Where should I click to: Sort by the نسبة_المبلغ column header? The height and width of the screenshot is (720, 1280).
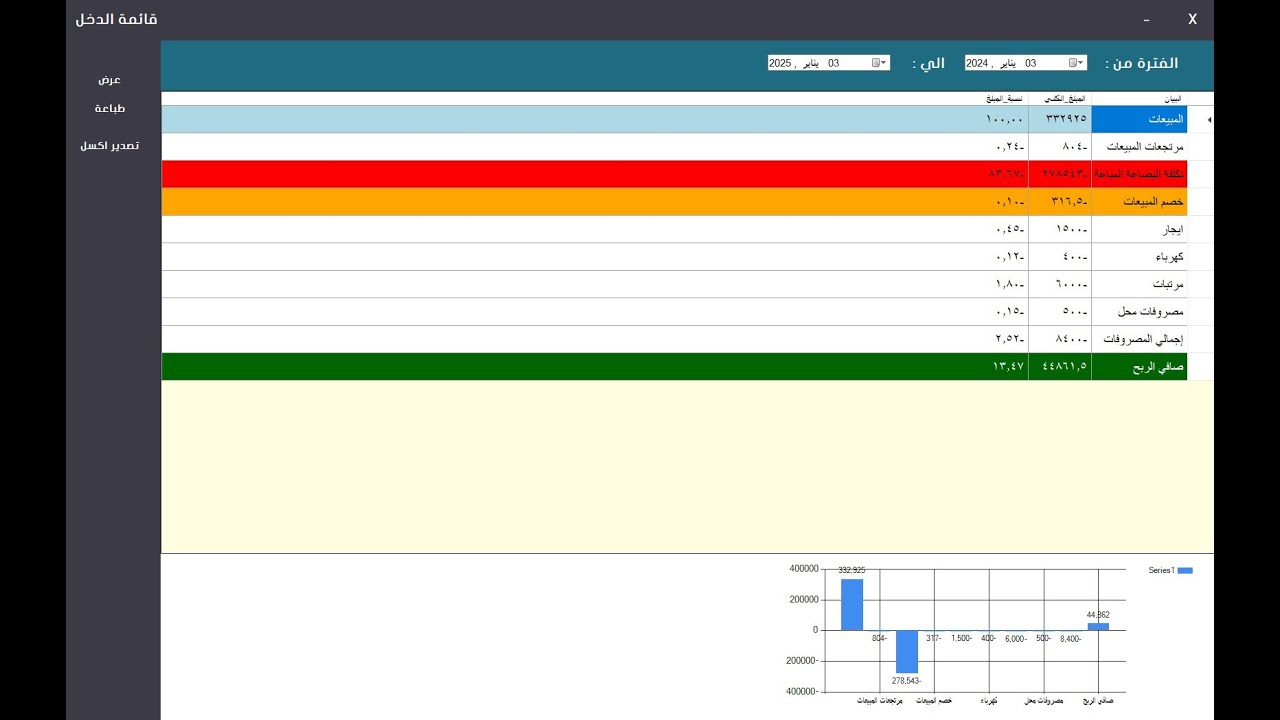click(595, 99)
